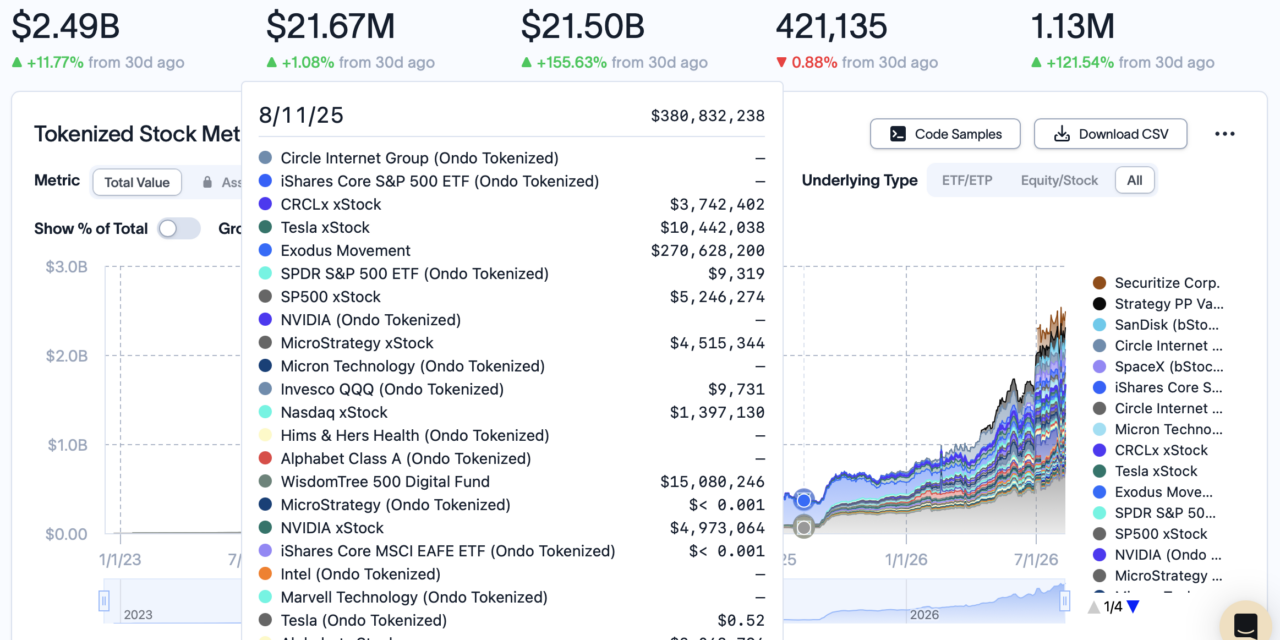Click the blue hover marker on chart
This screenshot has width=1280, height=640.
[x=803, y=500]
